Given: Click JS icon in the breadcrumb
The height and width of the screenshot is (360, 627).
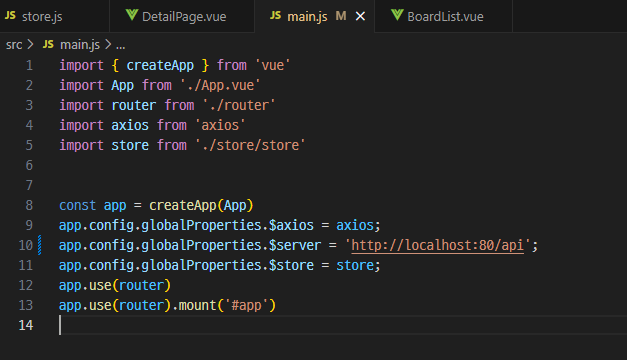Looking at the screenshot, I should [48, 44].
